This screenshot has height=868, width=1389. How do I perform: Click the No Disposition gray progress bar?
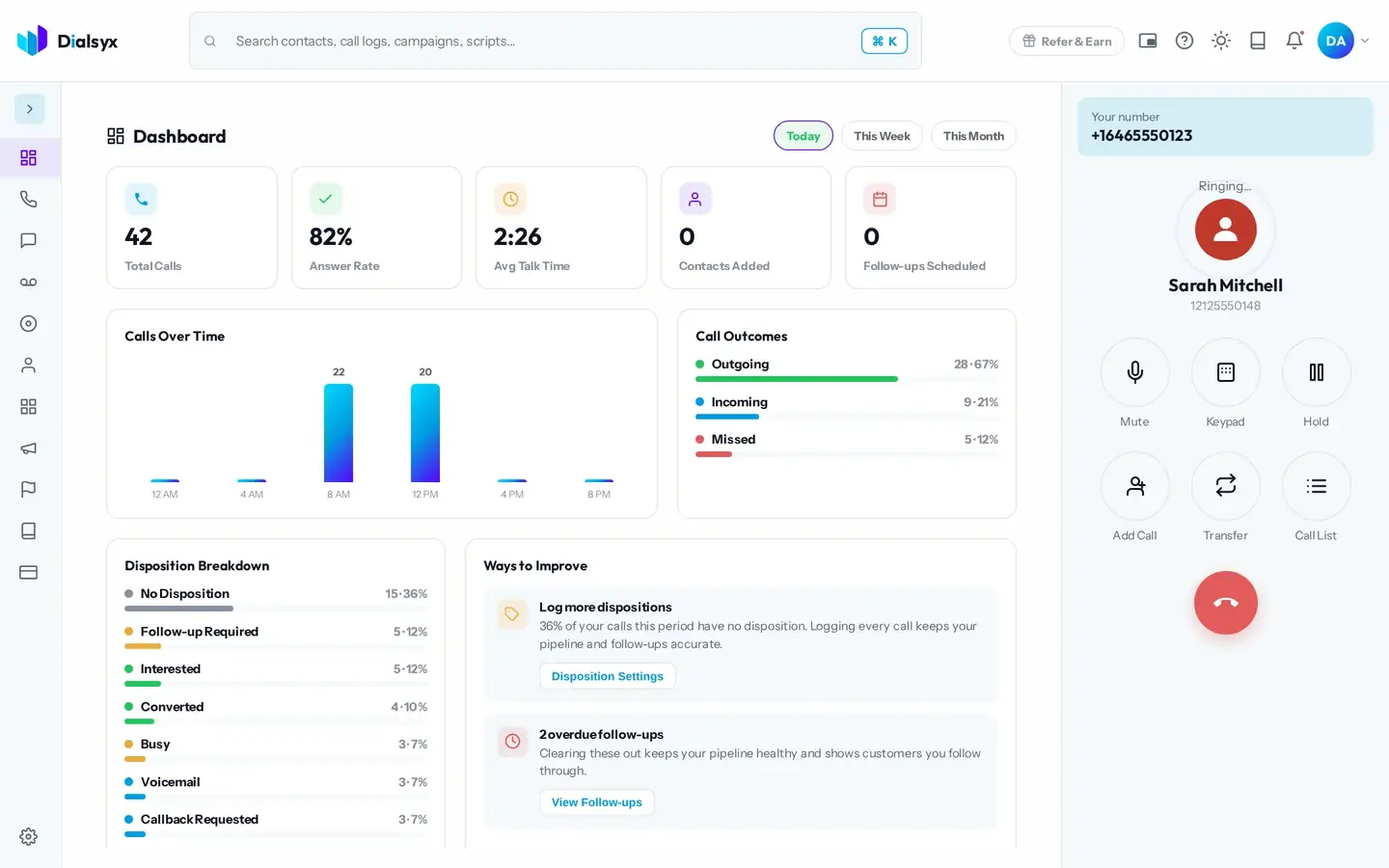tap(179, 609)
